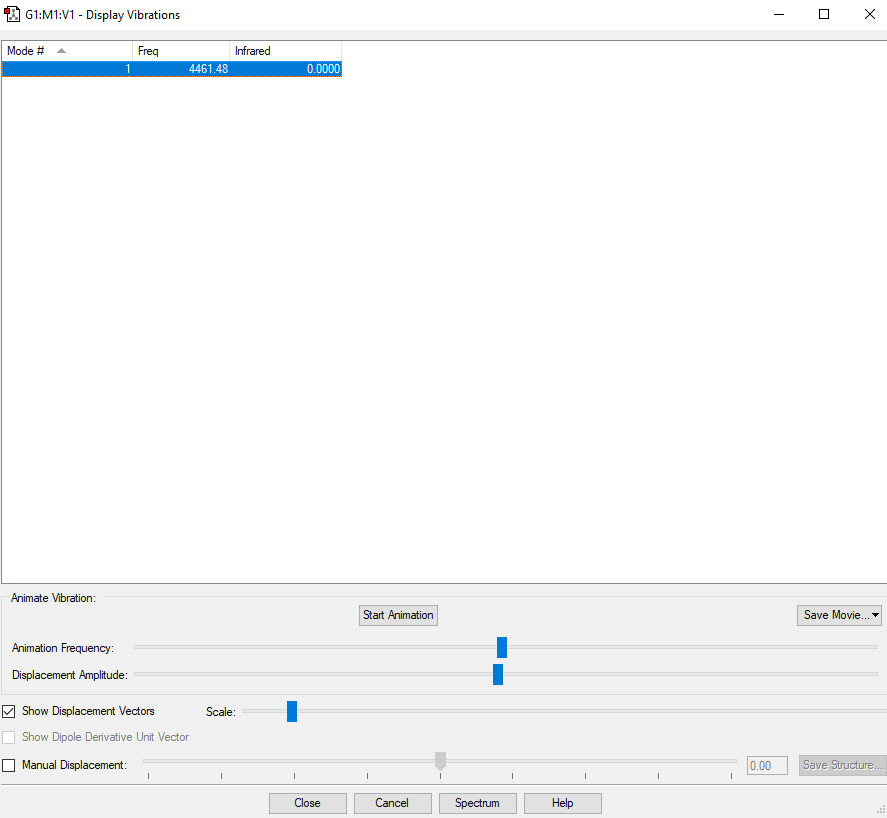This screenshot has height=818, width=887.
Task: Click the resize grip in bottom corner
Action: (881, 811)
